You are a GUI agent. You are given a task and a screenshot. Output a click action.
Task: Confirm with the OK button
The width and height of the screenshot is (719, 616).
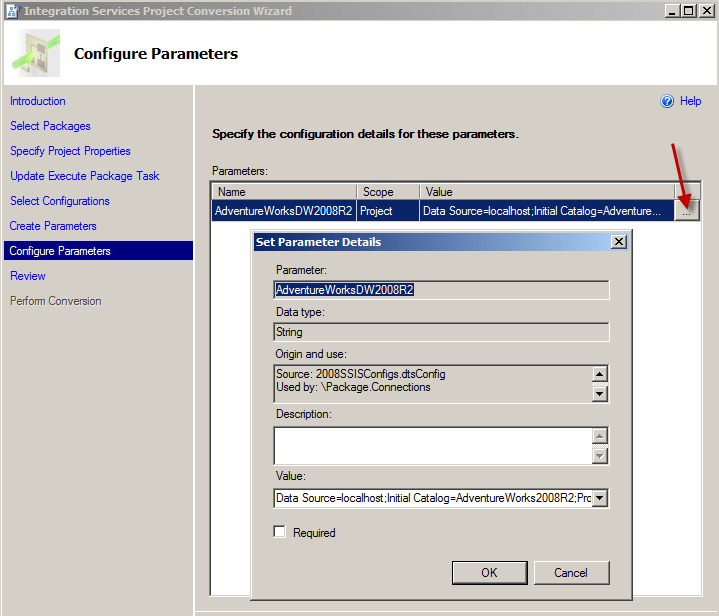click(x=489, y=572)
